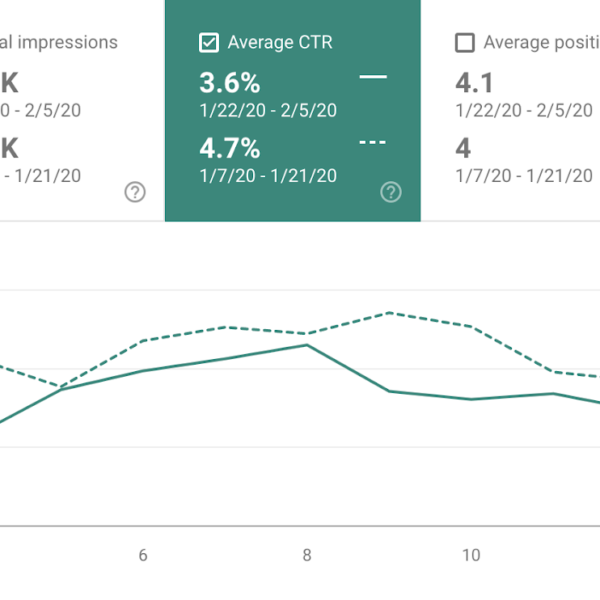The height and width of the screenshot is (600, 600).
Task: Click the 3.6% current CTR value
Action: point(231,81)
